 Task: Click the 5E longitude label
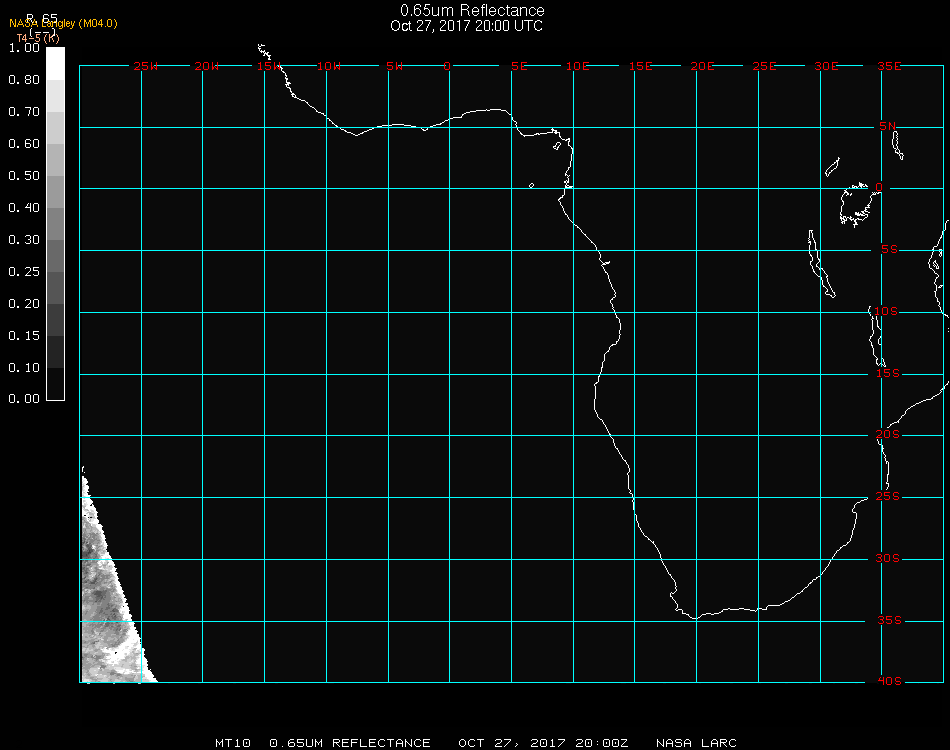point(519,66)
